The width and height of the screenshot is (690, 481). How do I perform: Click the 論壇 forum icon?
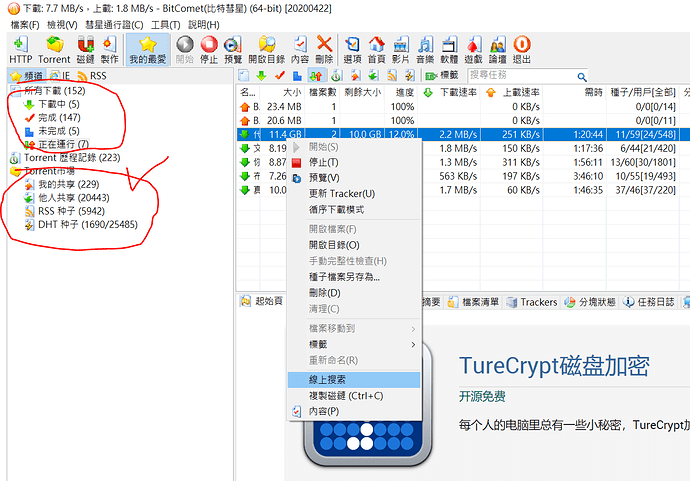tap(498, 50)
